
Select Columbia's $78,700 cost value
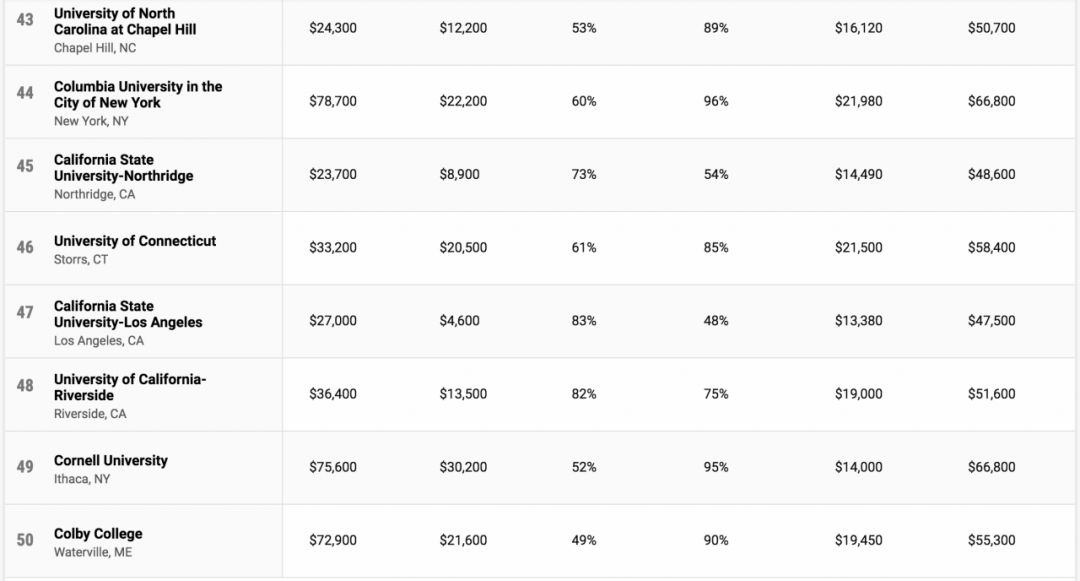tap(333, 101)
